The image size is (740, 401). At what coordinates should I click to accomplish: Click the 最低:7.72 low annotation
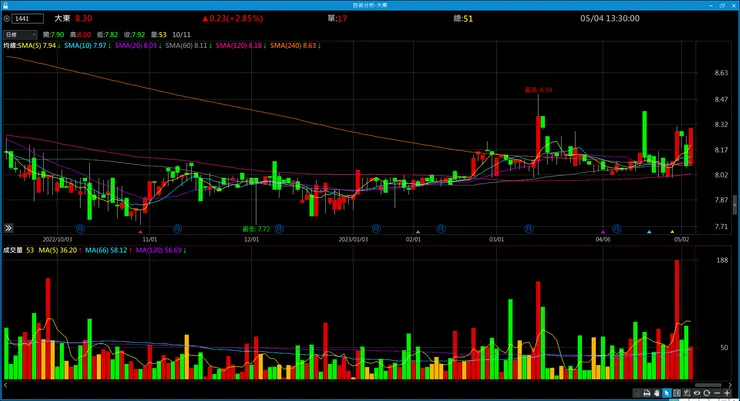click(x=256, y=229)
